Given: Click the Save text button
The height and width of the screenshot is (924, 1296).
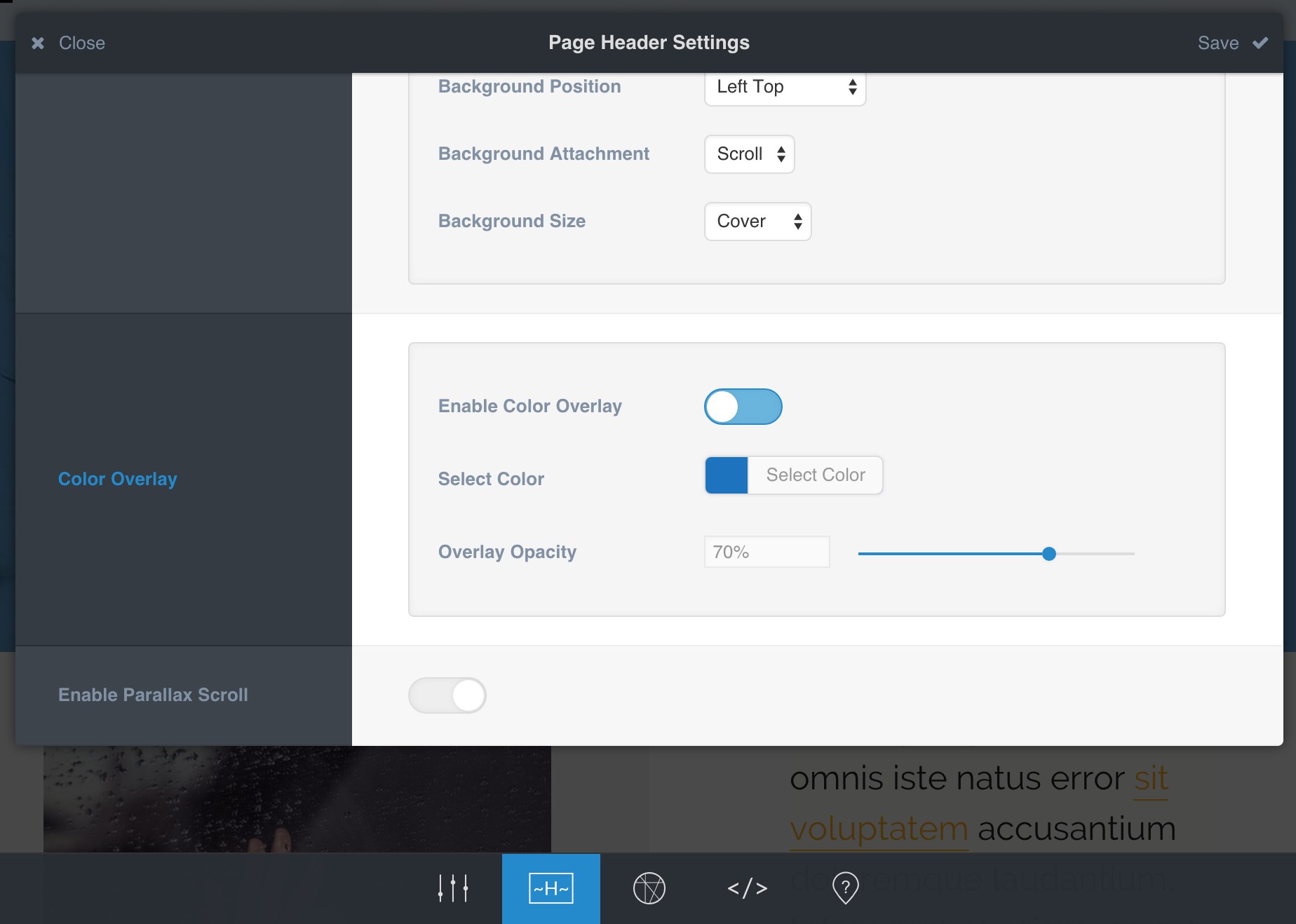Looking at the screenshot, I should click(1218, 43).
